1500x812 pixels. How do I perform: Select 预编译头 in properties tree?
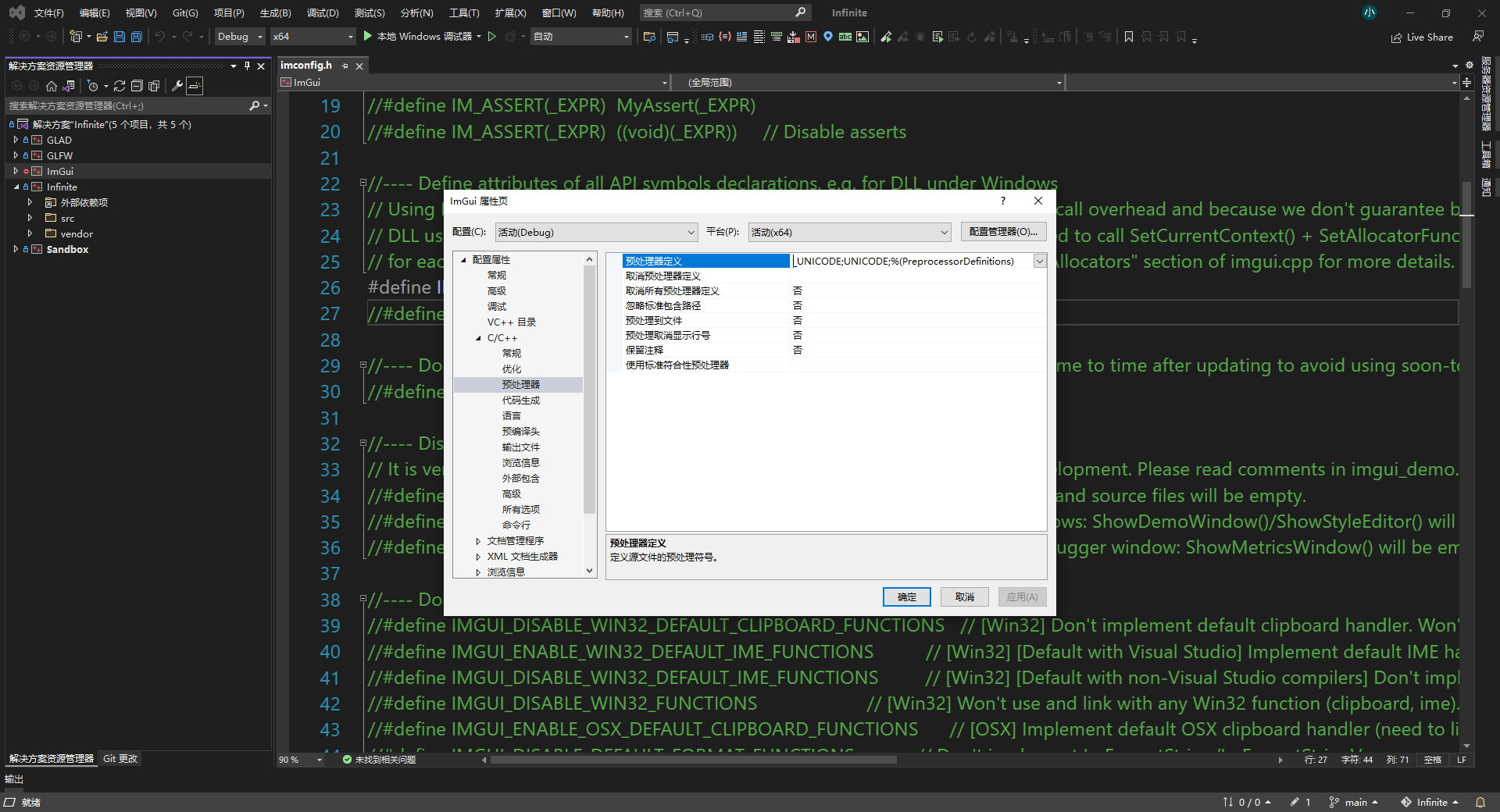tap(520, 432)
